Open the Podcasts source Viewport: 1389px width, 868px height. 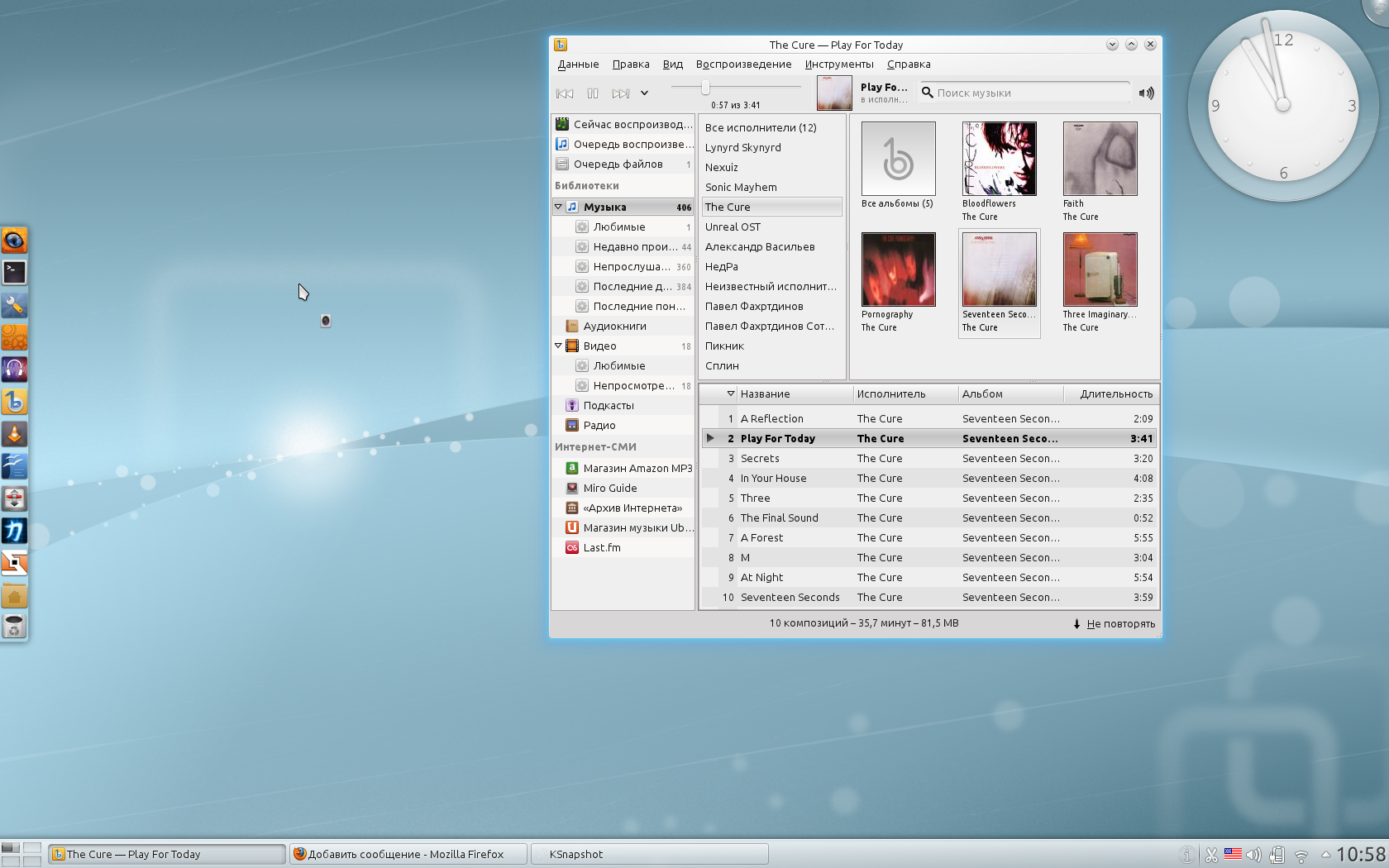coord(623,405)
